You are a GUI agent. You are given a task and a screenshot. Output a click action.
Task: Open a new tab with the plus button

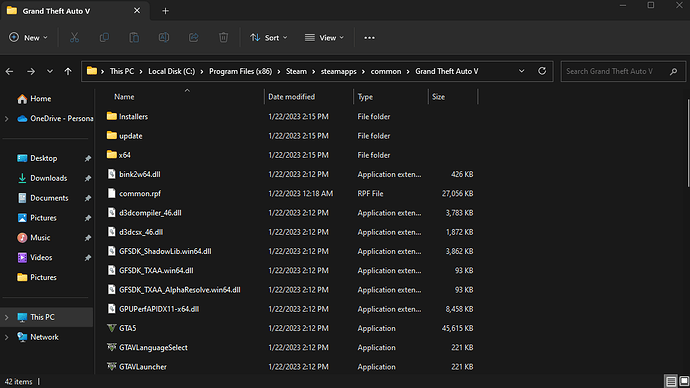click(165, 11)
